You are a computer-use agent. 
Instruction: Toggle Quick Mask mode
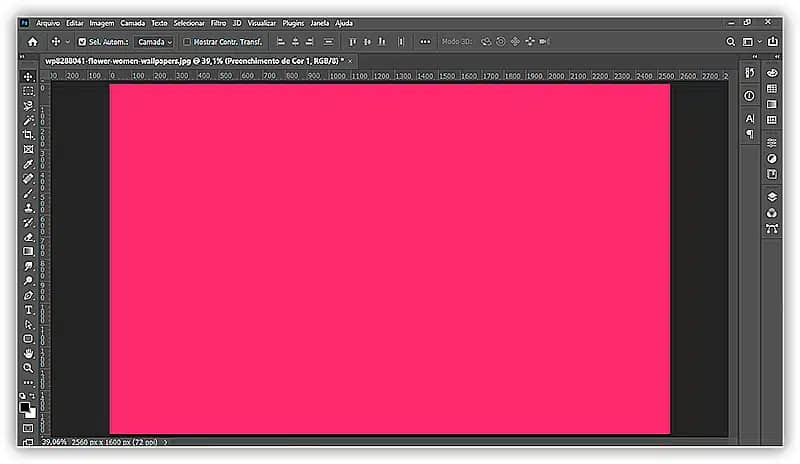pos(28,428)
